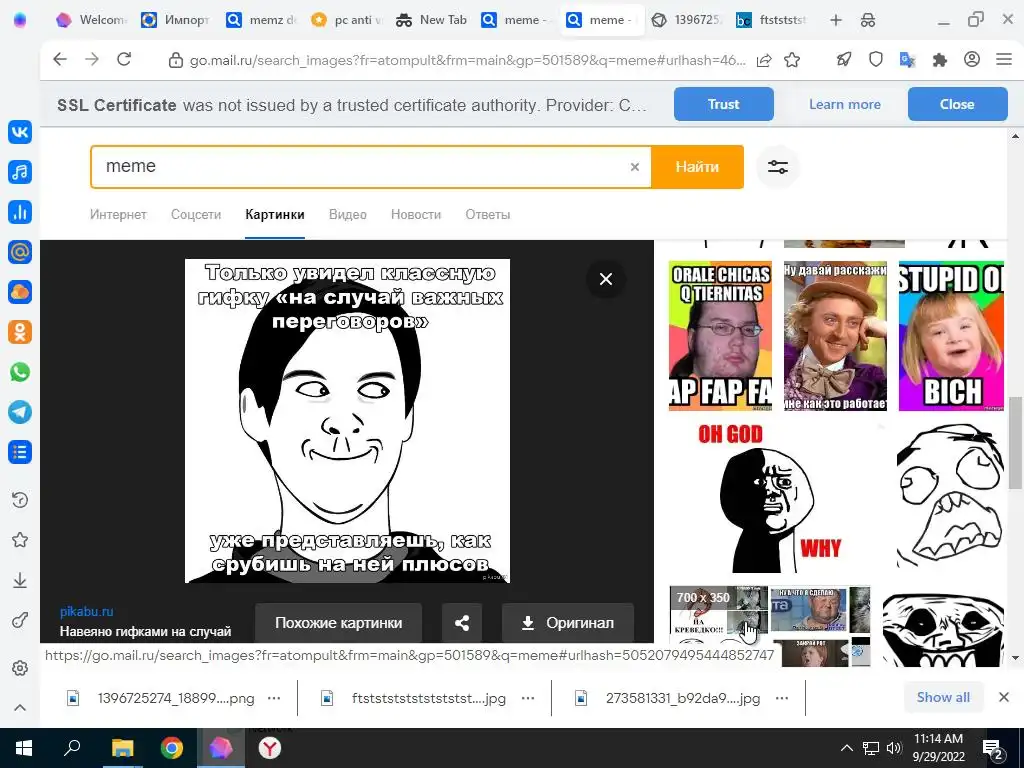This screenshot has width=1024, height=768.
Task: Open the tasks list sidebar icon
Action: point(20,452)
